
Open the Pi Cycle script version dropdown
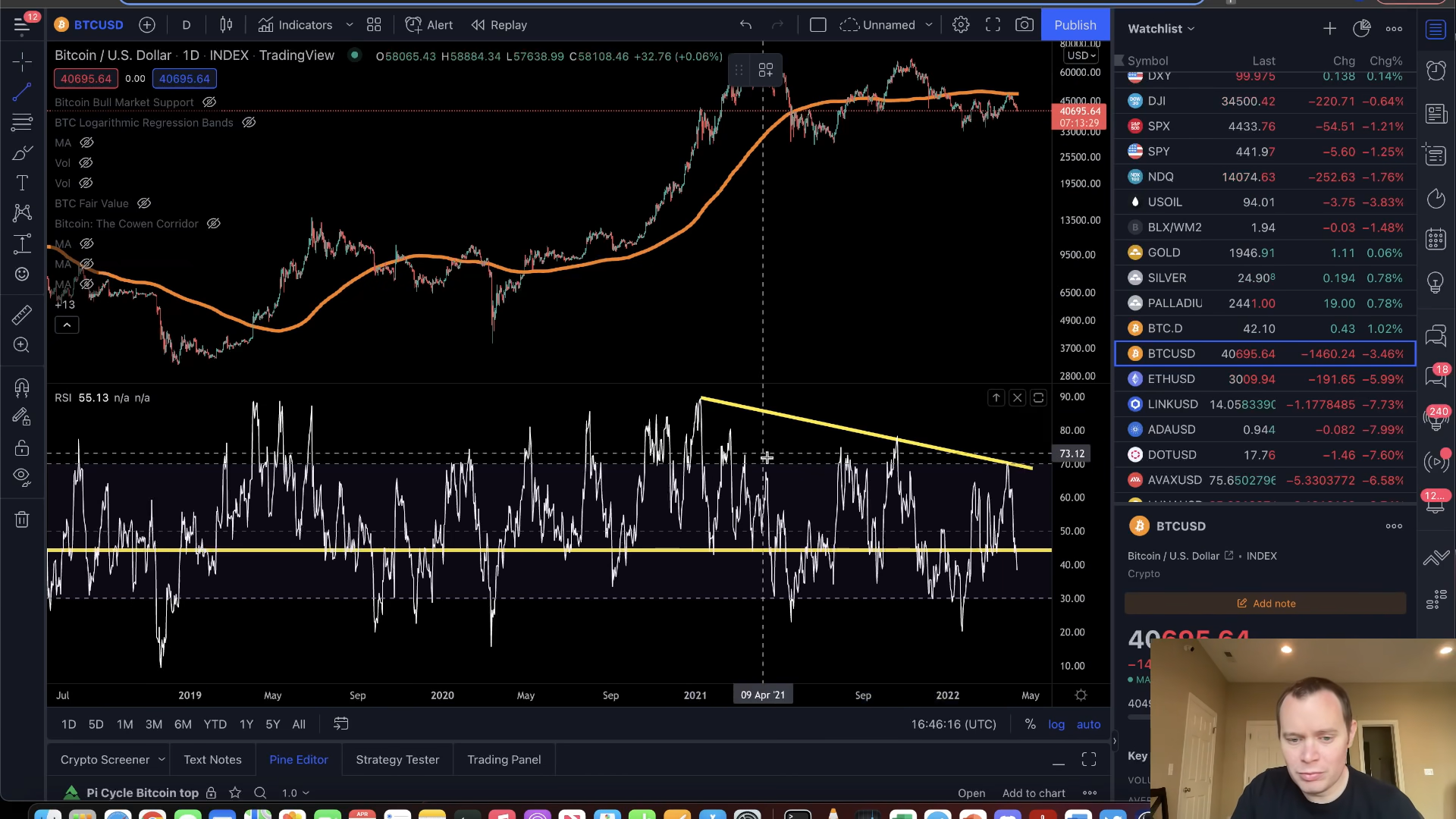pyautogui.click(x=295, y=793)
